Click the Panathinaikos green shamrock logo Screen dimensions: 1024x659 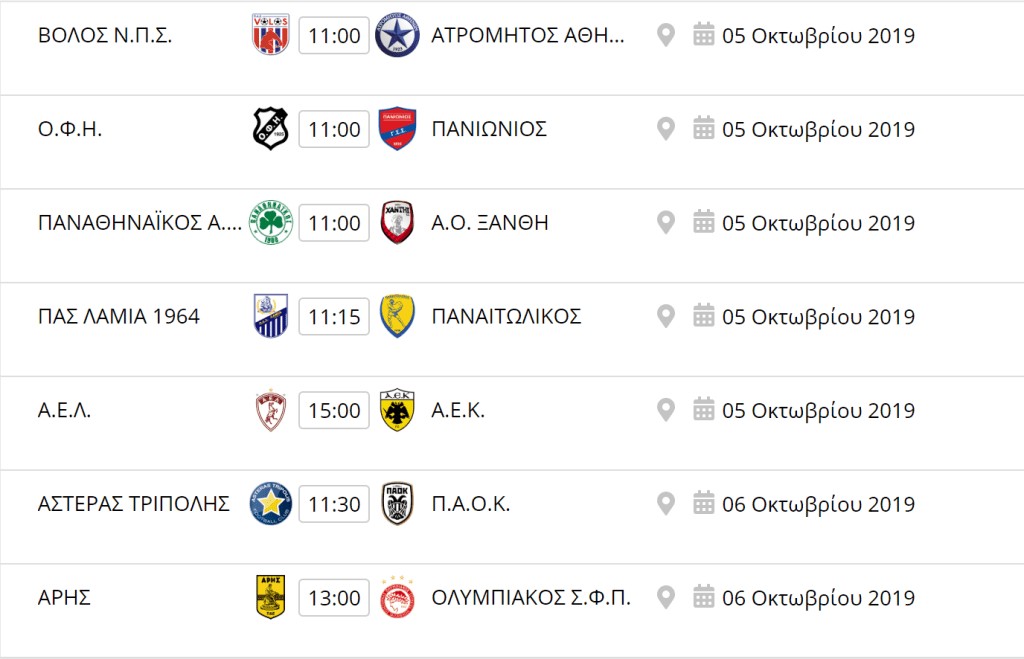(271, 223)
